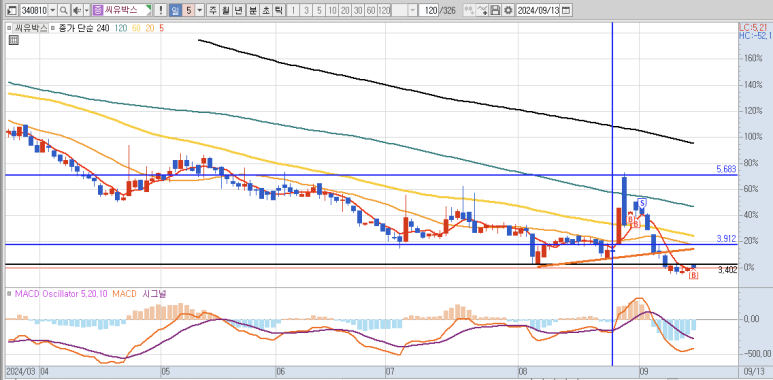Open the stock code history dropdown
The width and height of the screenshot is (773, 380).
(52, 10)
